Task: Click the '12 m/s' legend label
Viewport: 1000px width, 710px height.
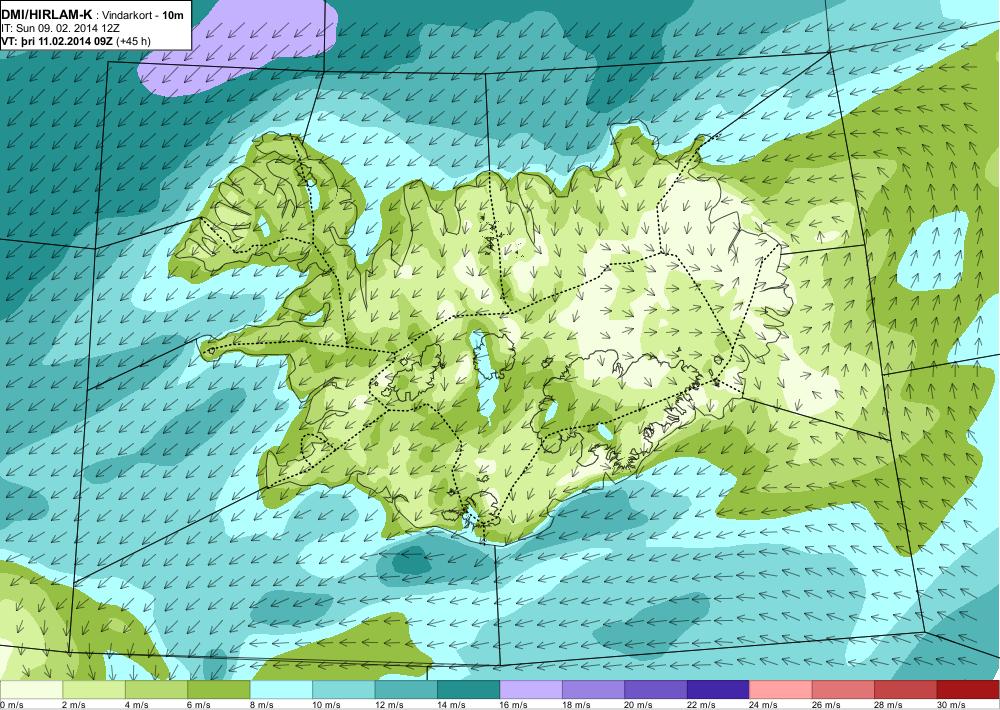Action: (x=389, y=705)
